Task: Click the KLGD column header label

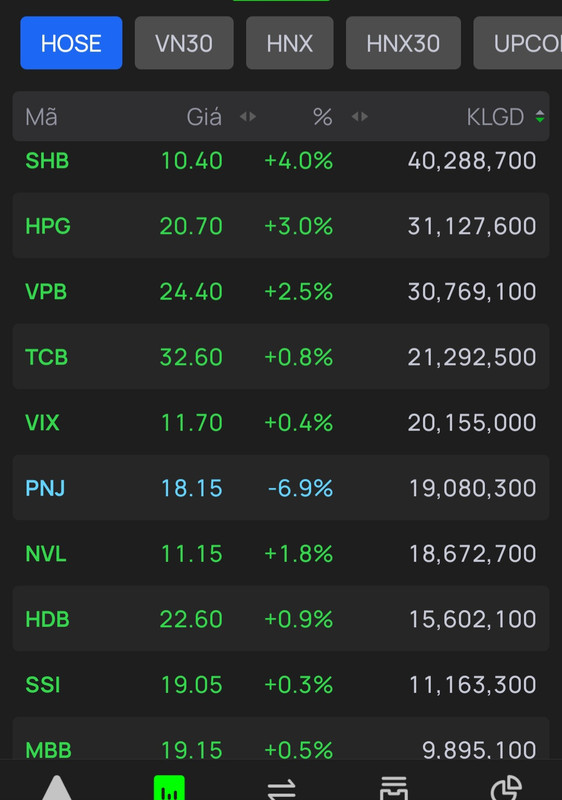Action: (495, 117)
